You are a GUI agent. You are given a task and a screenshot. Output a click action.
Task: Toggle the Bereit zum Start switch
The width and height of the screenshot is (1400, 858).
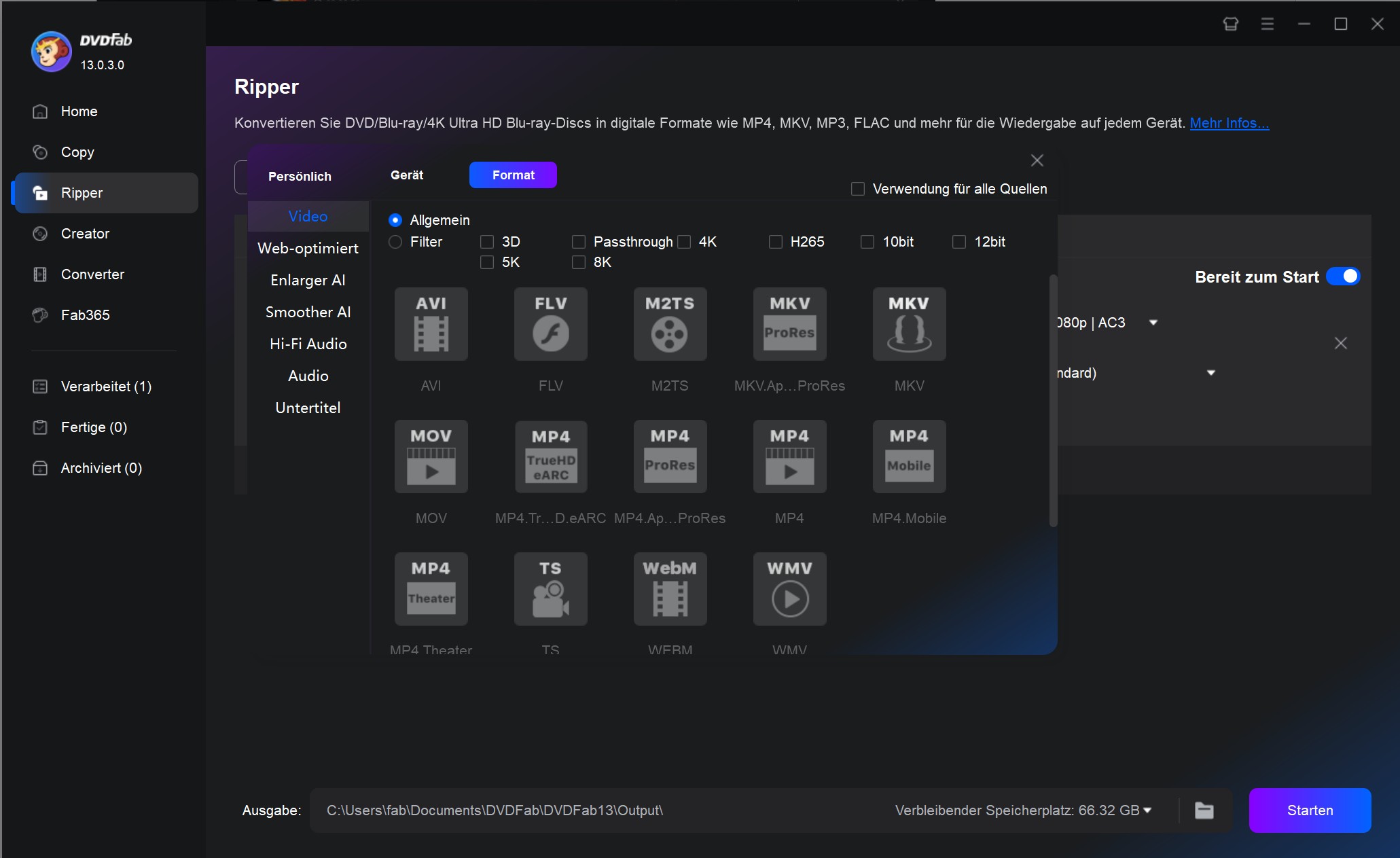tap(1343, 276)
